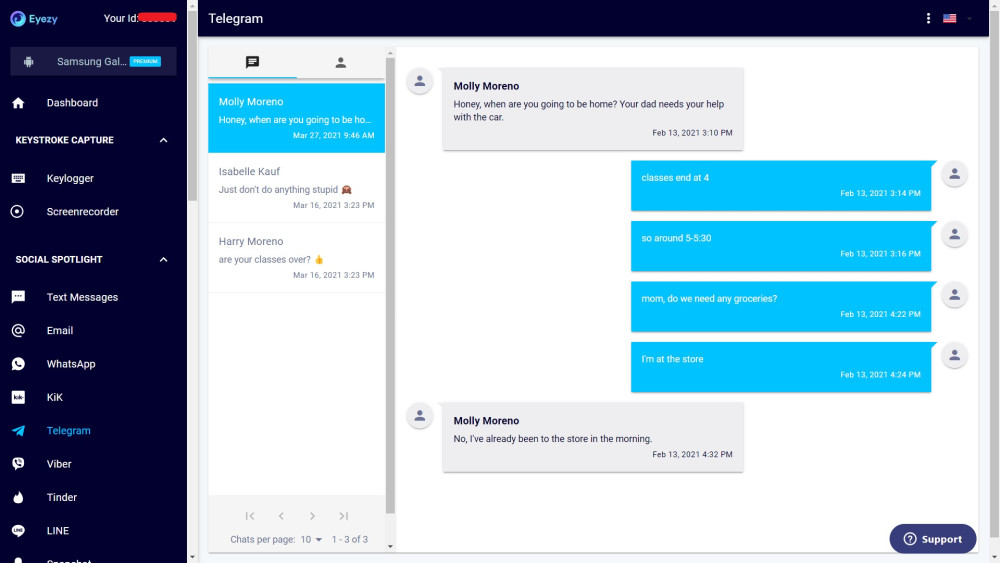Click avatar beside 'I'm at the store'
Screen dimensions: 1000x563
954,355
